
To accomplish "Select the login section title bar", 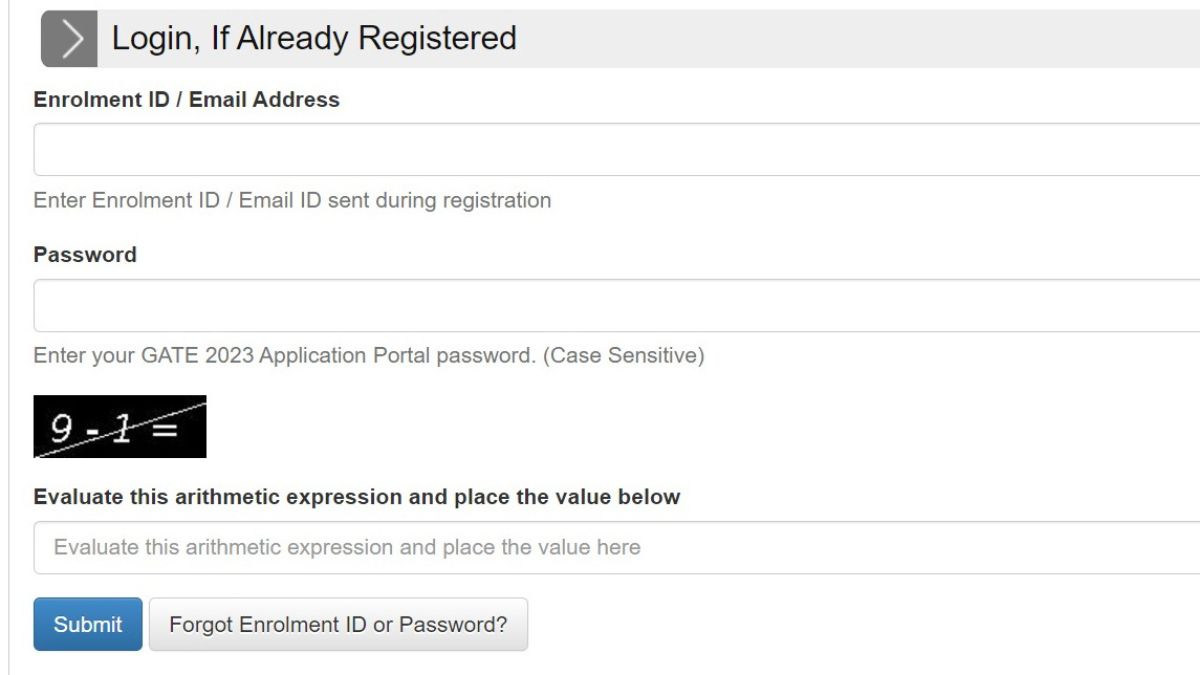I will 600,38.
